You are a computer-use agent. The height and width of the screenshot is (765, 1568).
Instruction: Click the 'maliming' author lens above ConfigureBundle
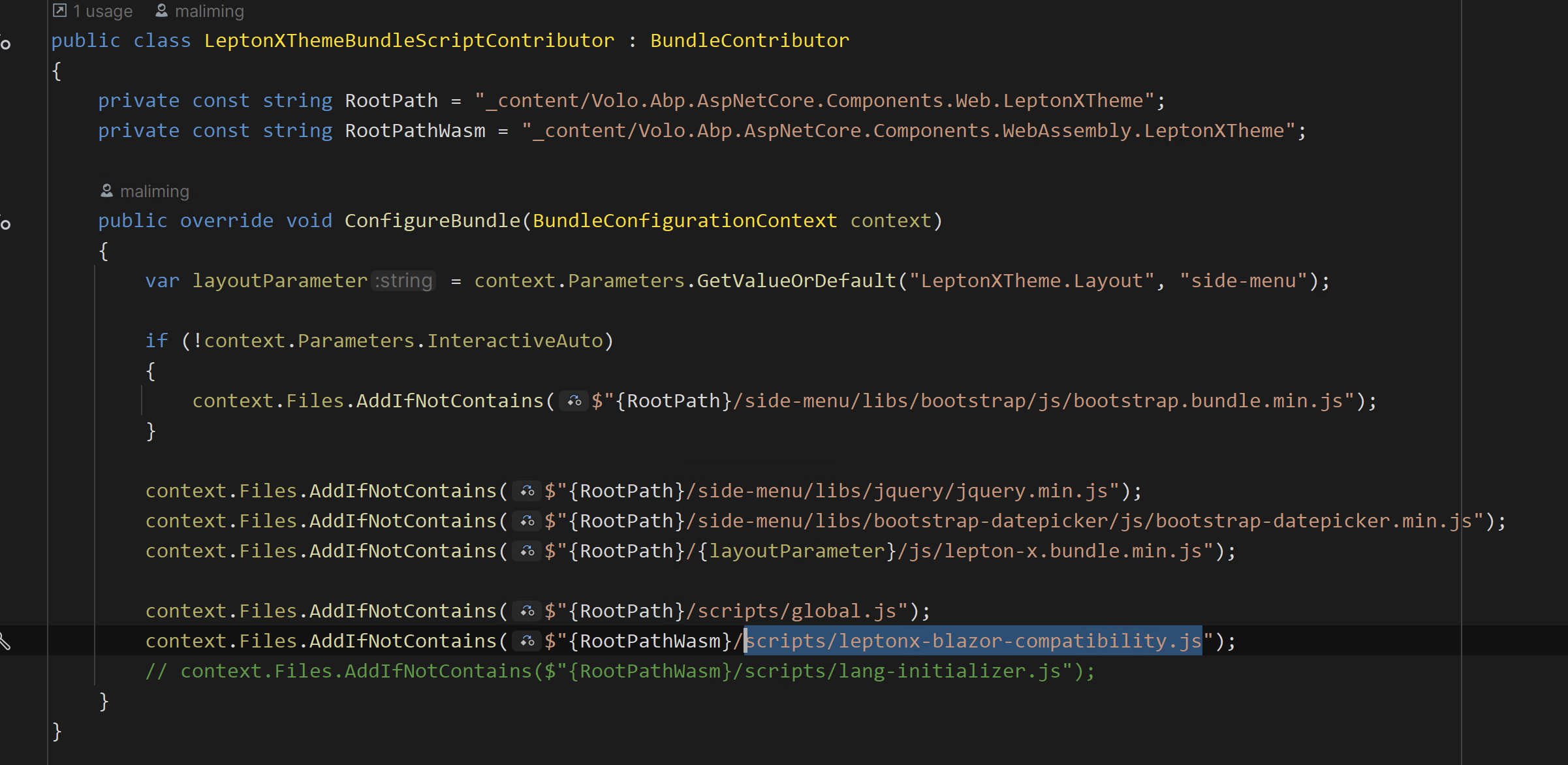coord(154,191)
